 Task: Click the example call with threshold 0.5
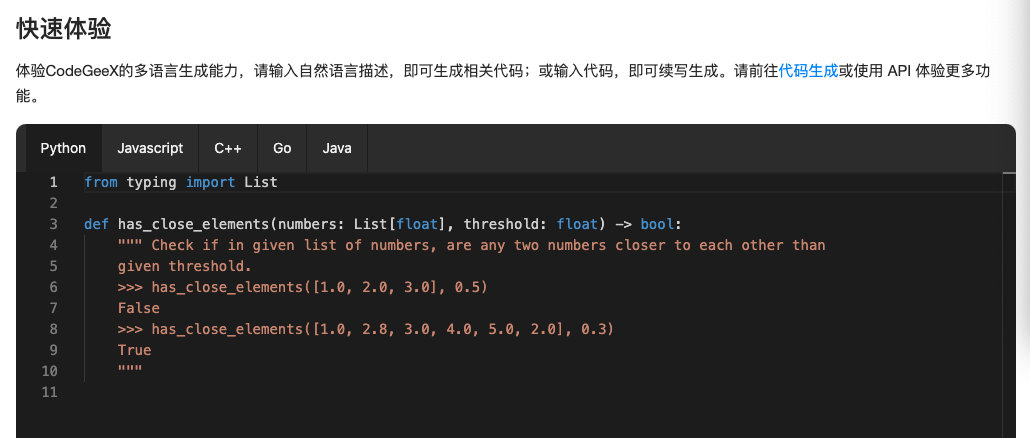point(303,287)
